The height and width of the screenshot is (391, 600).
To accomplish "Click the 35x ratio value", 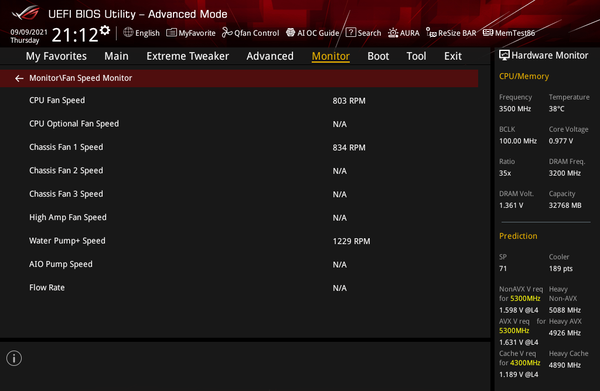I will point(505,173).
